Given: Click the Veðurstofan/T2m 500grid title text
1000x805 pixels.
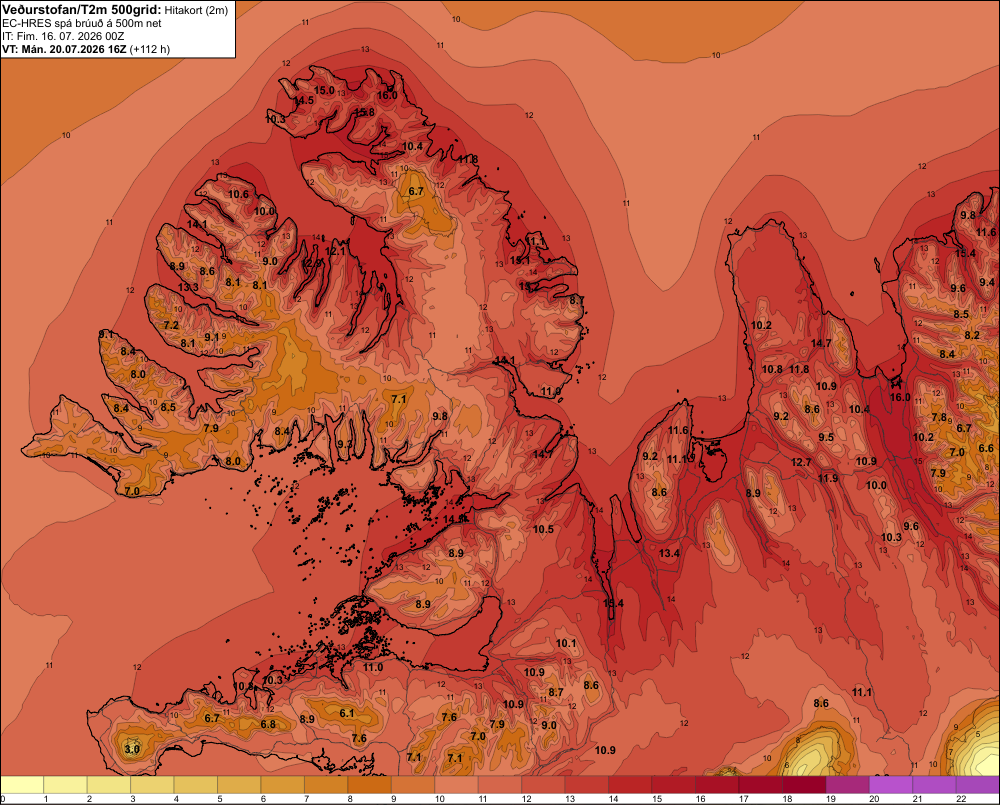Looking at the screenshot, I should coord(81,10).
